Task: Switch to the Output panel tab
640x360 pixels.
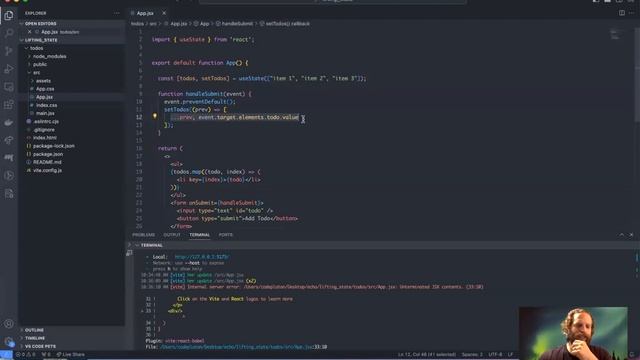Action: point(172,235)
